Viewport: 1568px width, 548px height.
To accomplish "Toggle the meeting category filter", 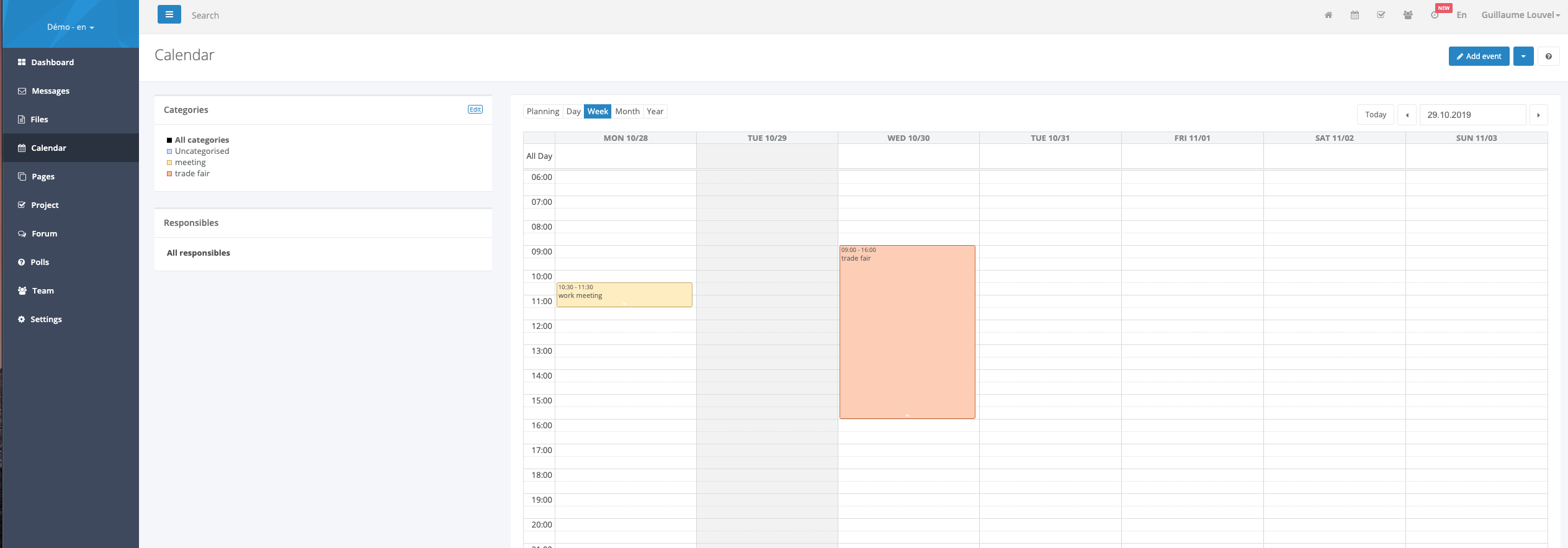I will coord(190,163).
